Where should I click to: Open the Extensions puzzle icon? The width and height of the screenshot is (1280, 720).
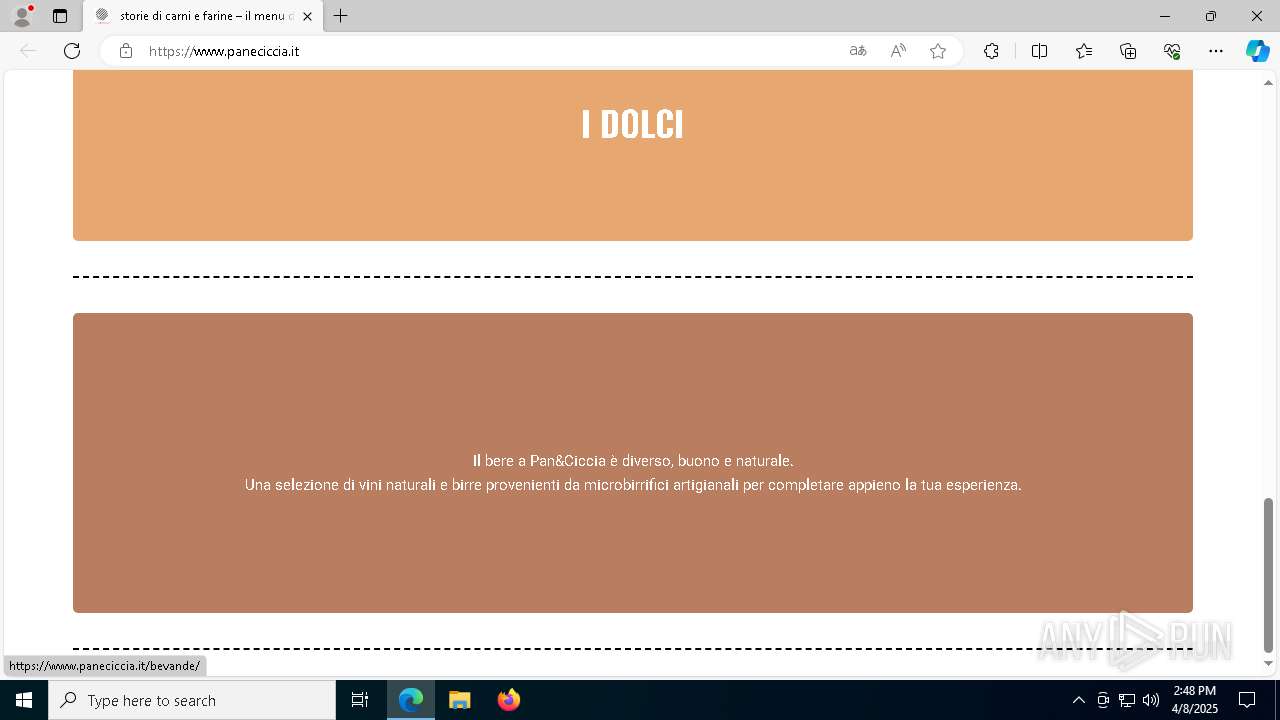pos(991,51)
